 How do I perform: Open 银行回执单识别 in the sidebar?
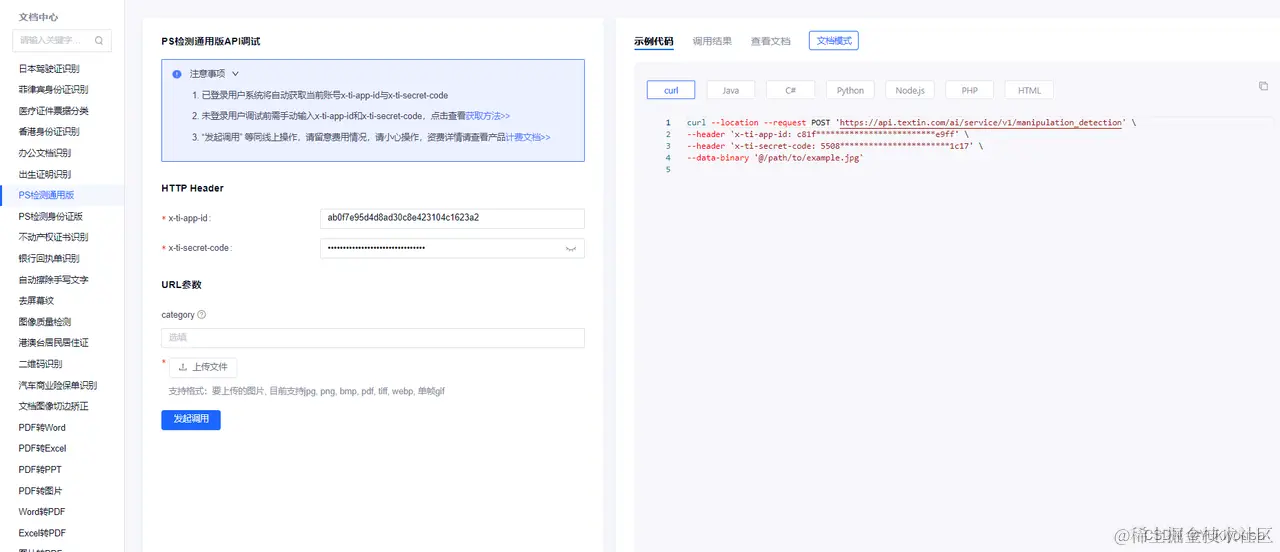coord(49,258)
